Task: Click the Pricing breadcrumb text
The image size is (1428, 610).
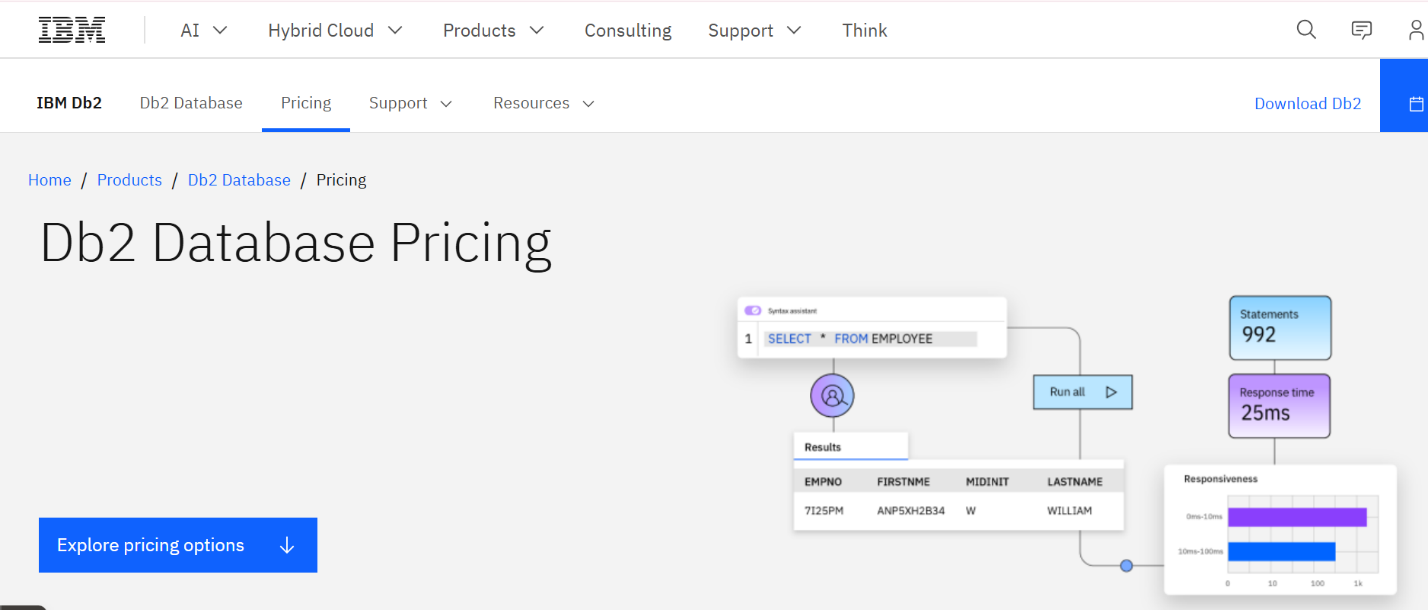Action: [x=341, y=180]
